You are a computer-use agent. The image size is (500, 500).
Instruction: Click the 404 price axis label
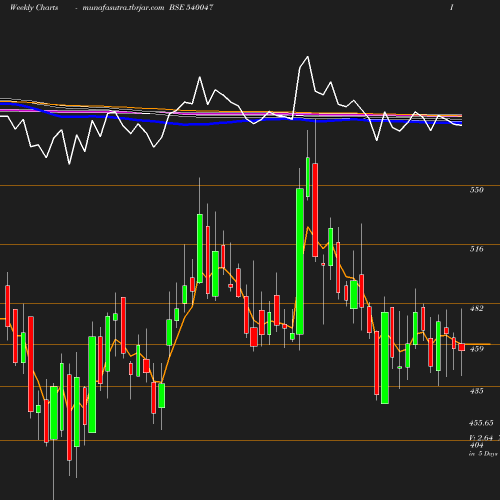(476, 445)
